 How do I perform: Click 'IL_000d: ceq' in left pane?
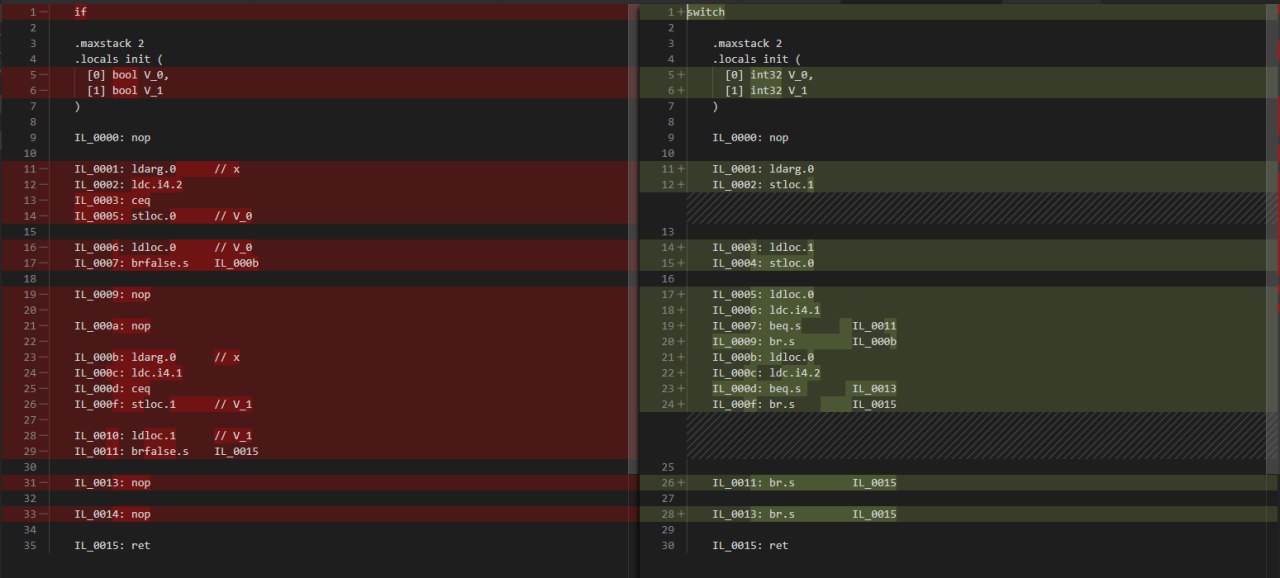click(x=112, y=388)
